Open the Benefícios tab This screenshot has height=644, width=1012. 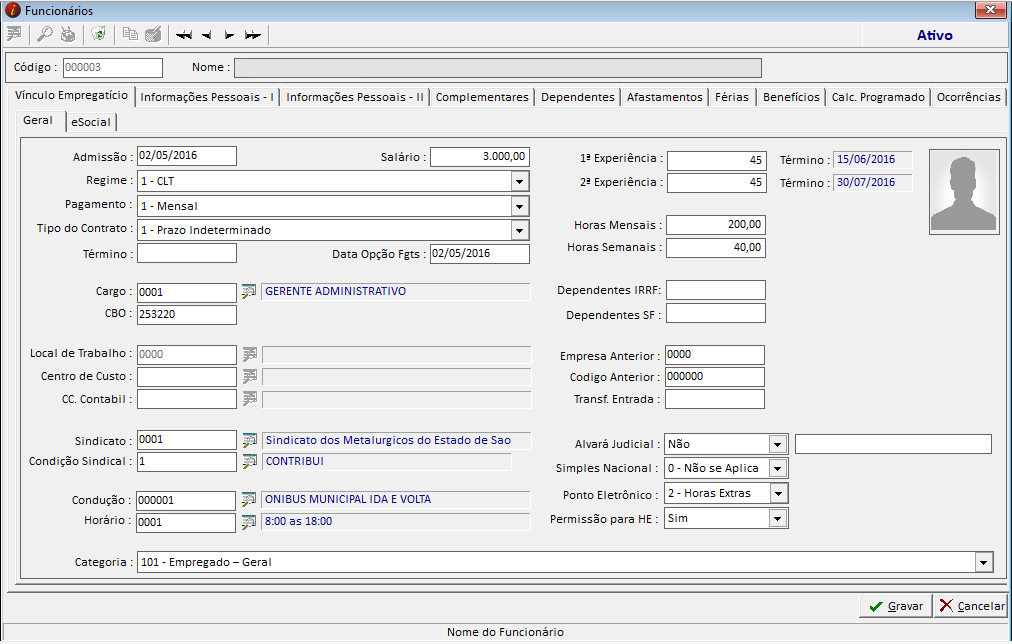pos(791,97)
